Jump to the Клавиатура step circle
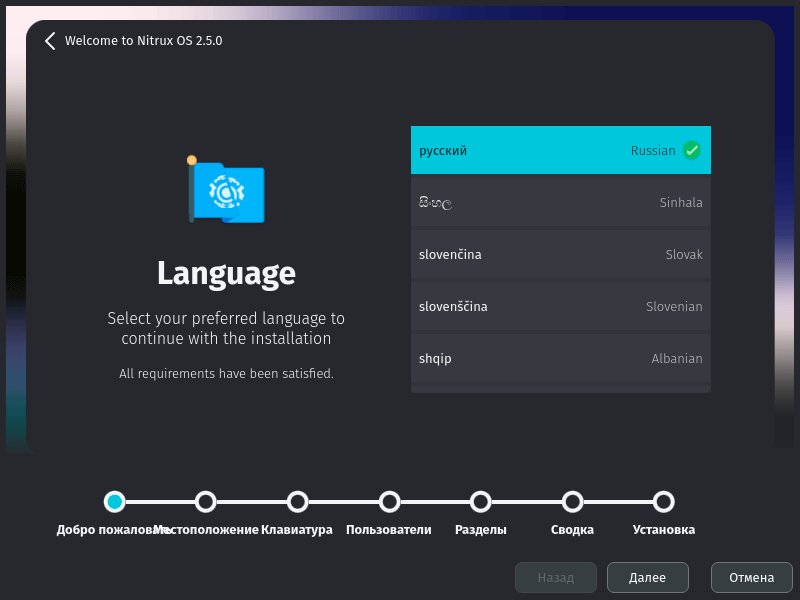Screen dimensions: 800x600 point(297,502)
